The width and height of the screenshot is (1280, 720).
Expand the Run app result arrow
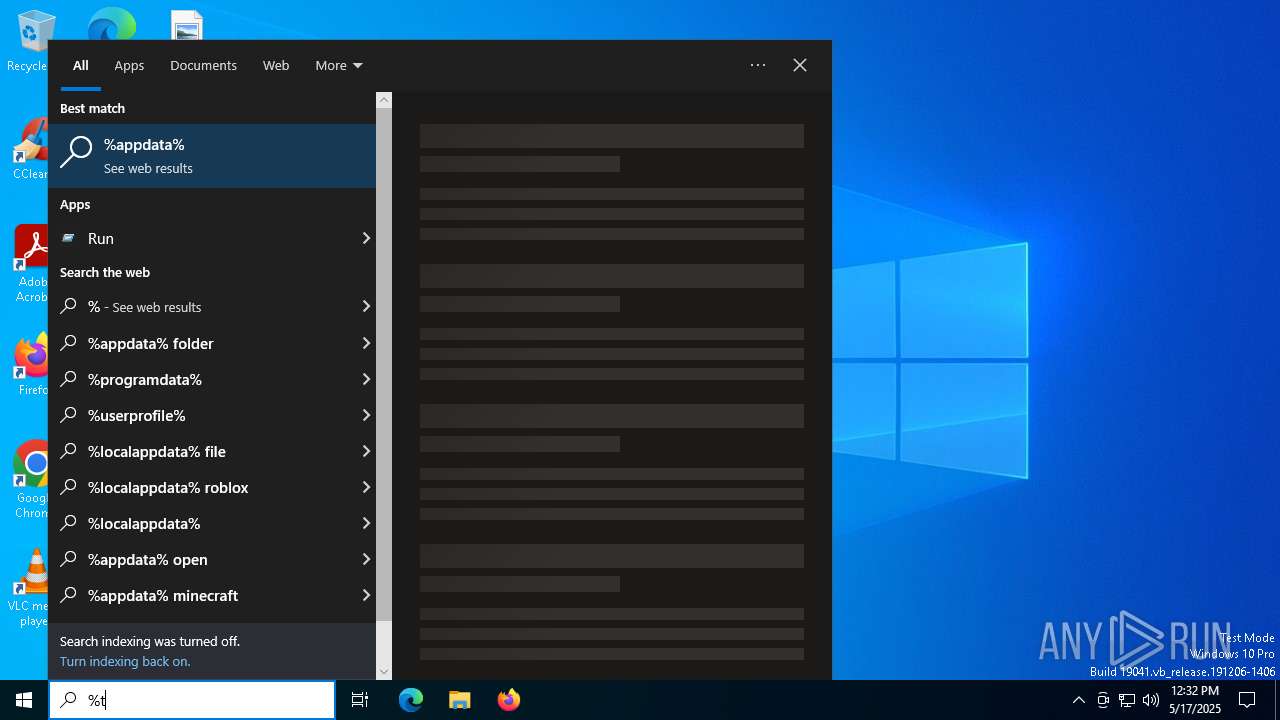tap(366, 238)
